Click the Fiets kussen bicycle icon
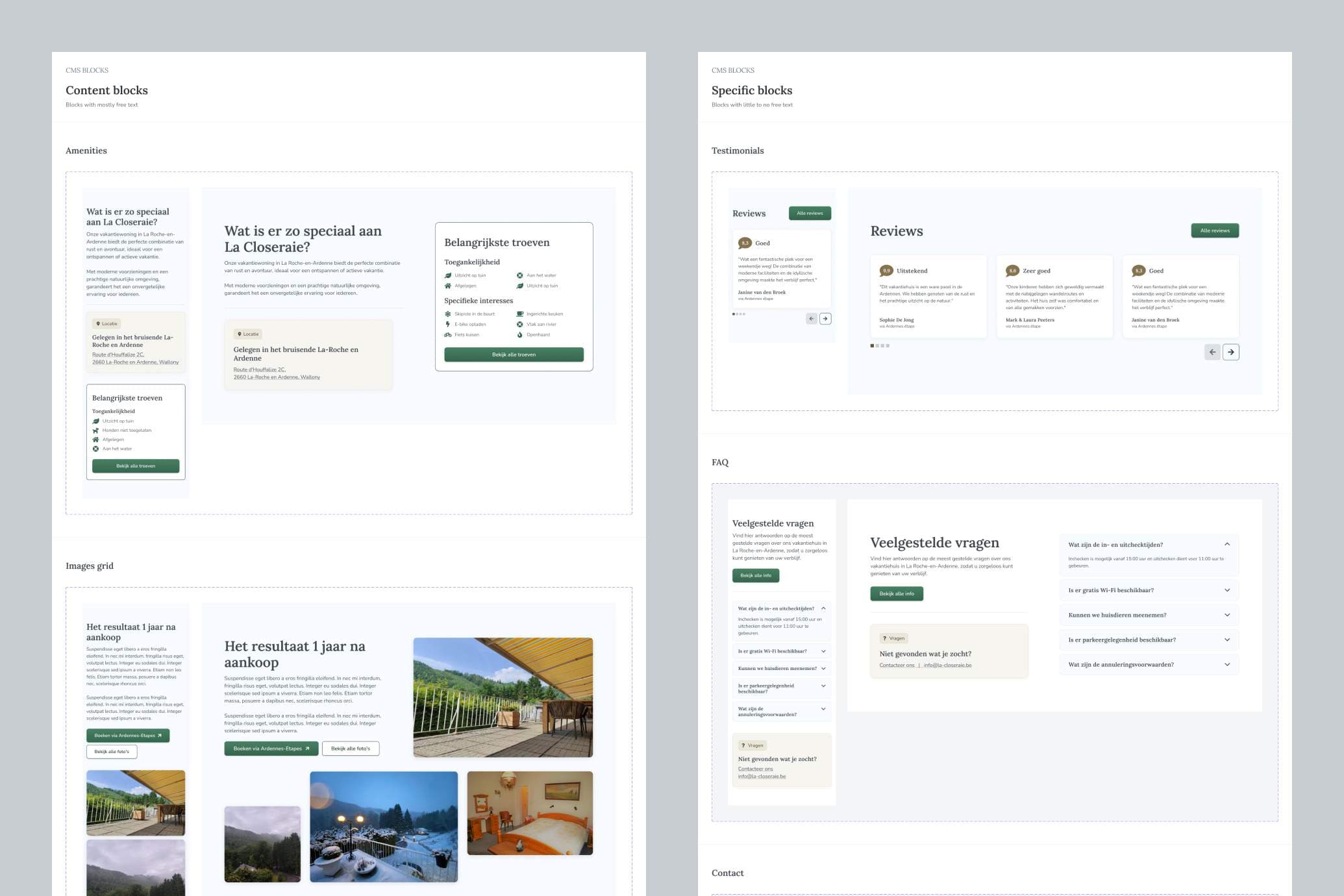Image resolution: width=1344 pixels, height=896 pixels. 448,335
